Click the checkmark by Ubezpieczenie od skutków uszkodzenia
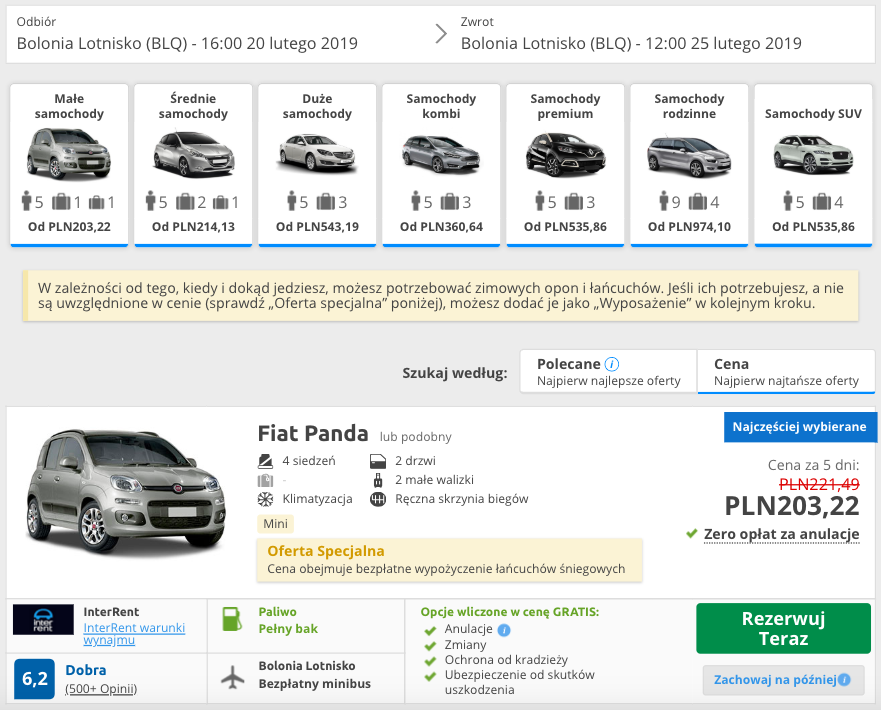This screenshot has width=881, height=710. click(x=430, y=676)
